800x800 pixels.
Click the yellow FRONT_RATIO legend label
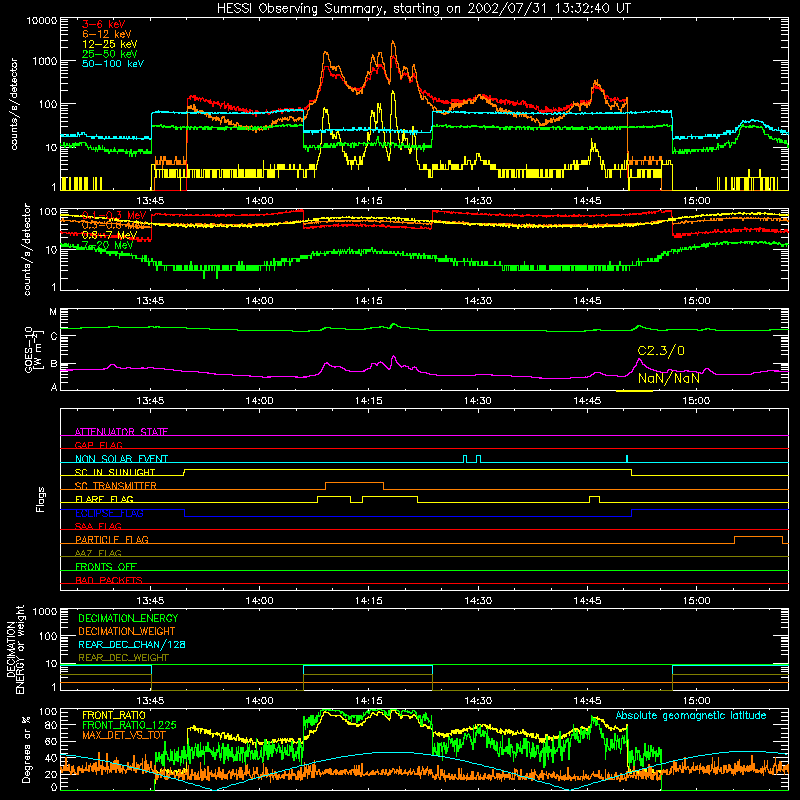[x=114, y=715]
